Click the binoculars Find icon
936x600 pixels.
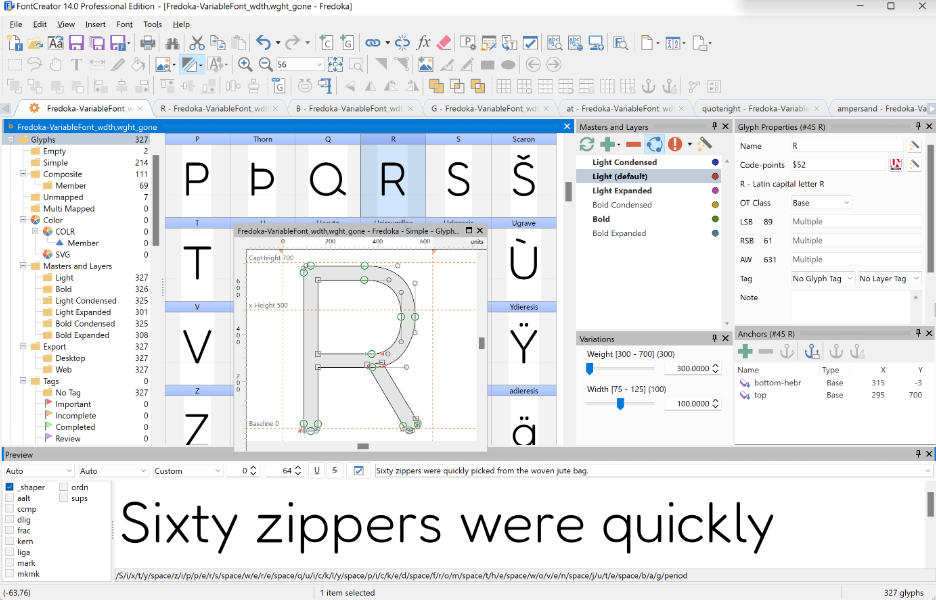point(171,43)
